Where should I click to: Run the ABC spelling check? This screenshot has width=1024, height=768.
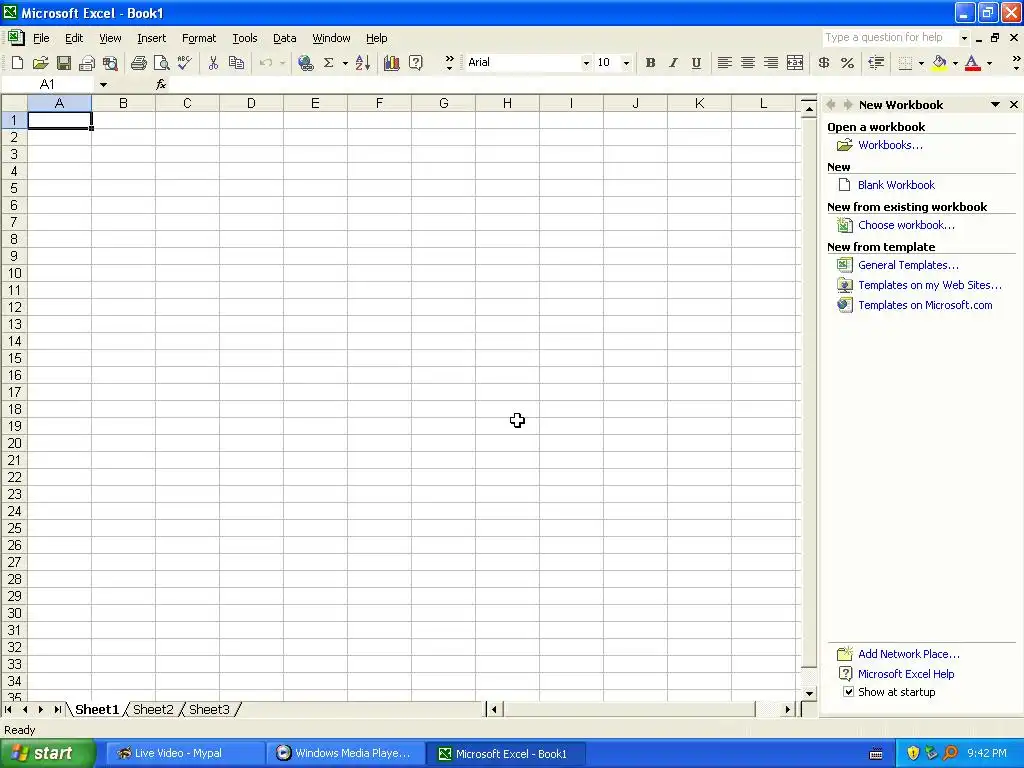(184, 63)
